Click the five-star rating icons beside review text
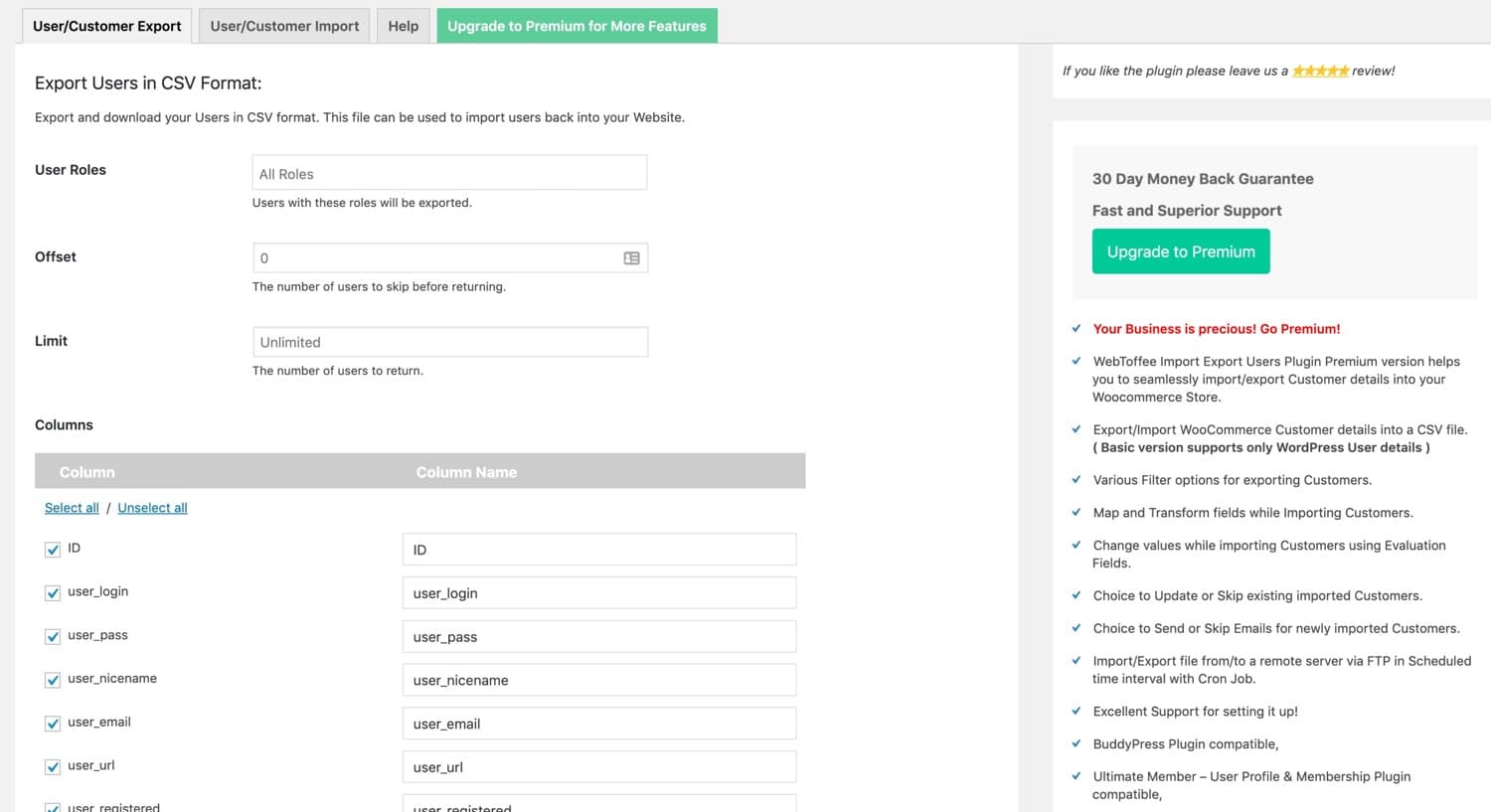 [1321, 70]
